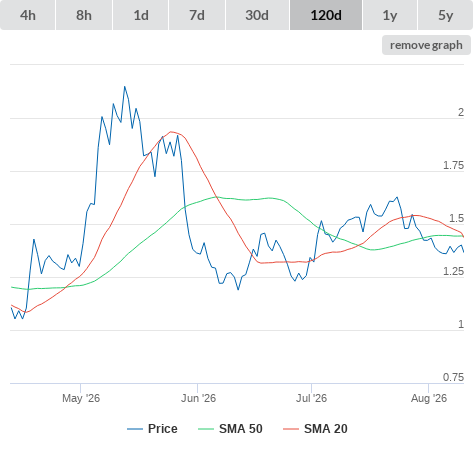474x455 pixels.
Task: Click the Aug '26 axis label
Action: pyautogui.click(x=429, y=398)
